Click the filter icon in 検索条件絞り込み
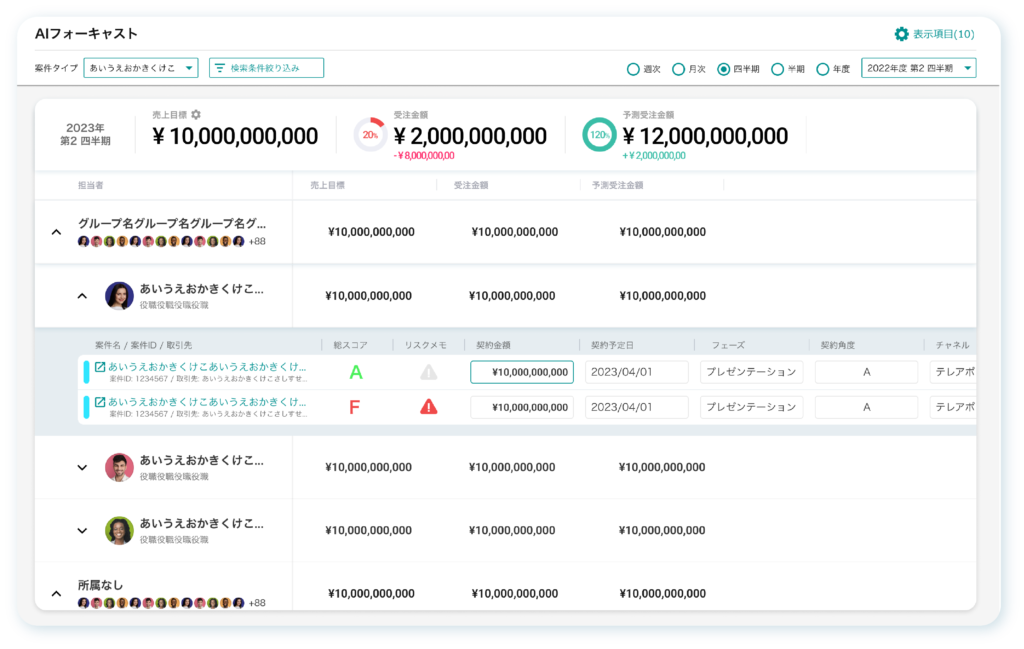The height and width of the screenshot is (649, 1024). pos(220,68)
